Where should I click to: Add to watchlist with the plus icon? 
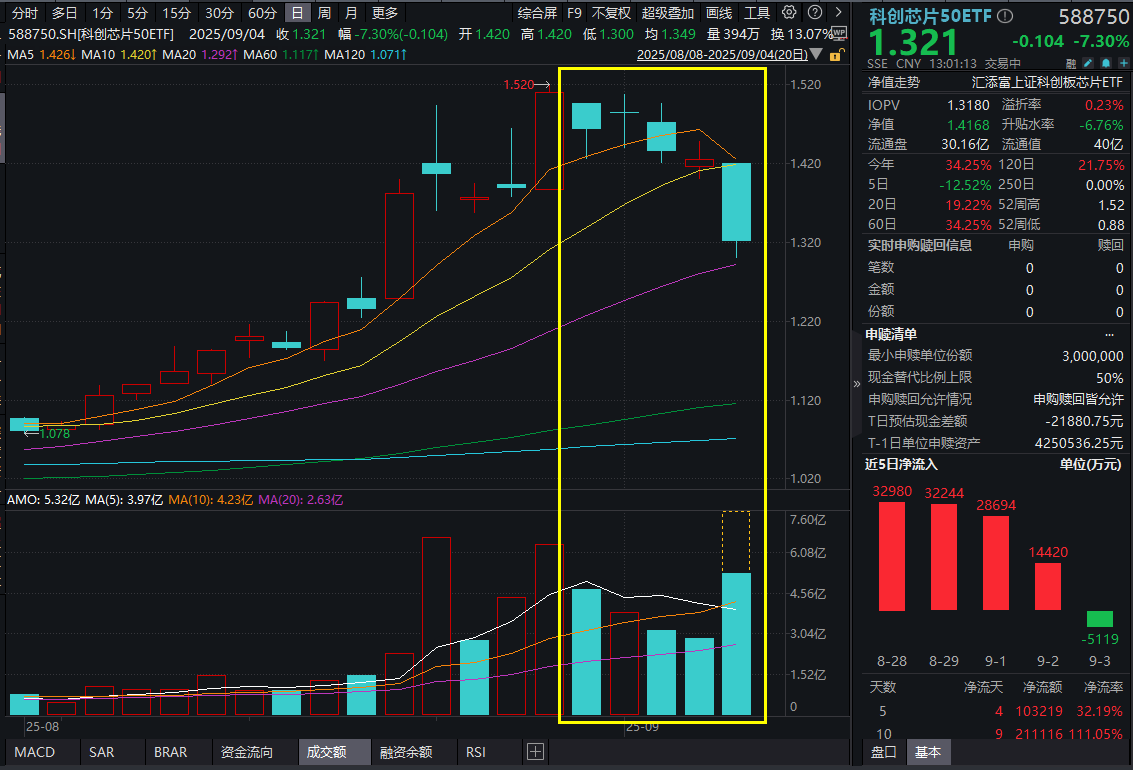pyautogui.click(x=1123, y=62)
